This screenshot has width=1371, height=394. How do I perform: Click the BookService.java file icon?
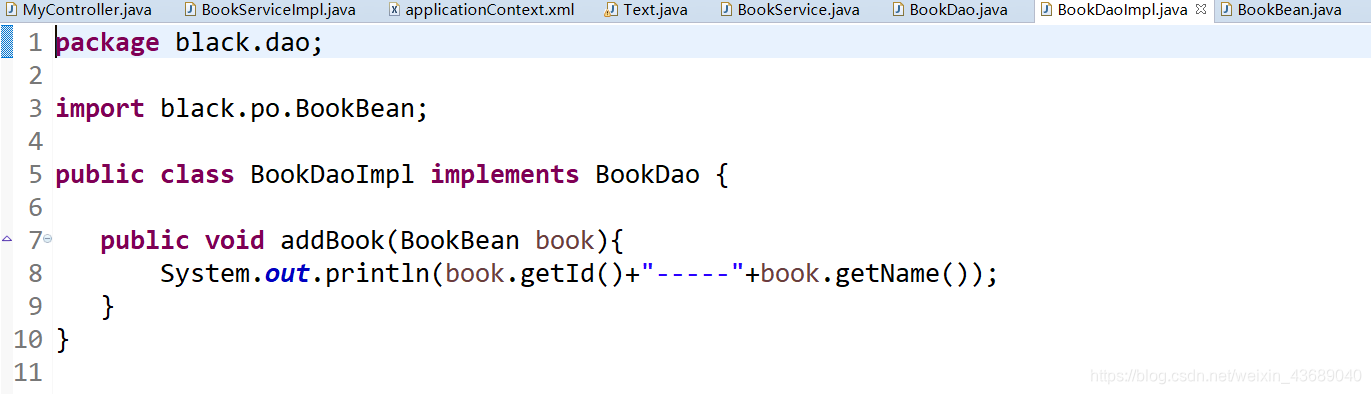727,10
